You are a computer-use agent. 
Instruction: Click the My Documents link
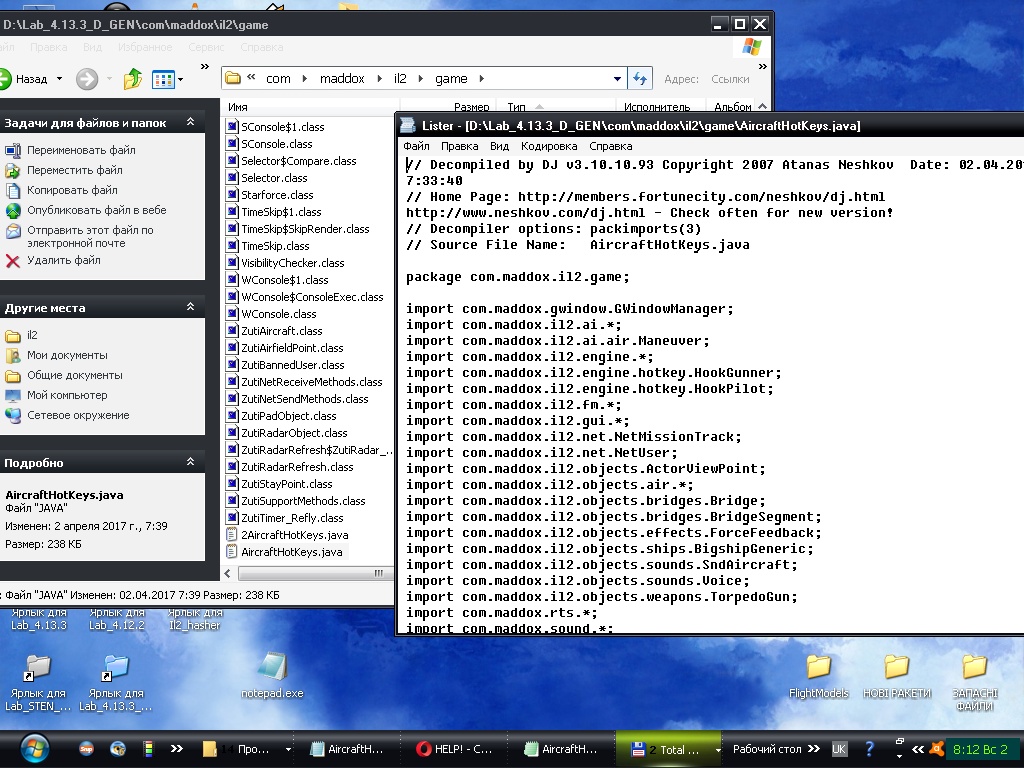point(67,355)
